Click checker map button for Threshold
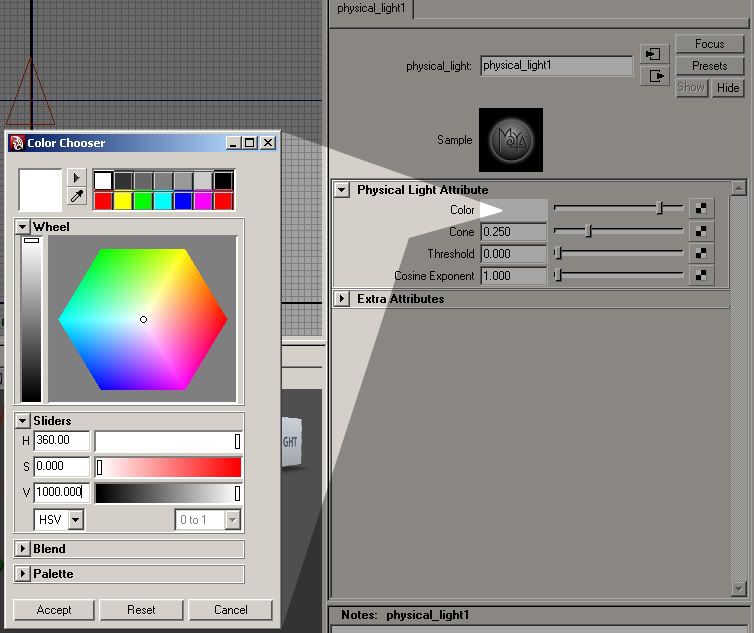The width and height of the screenshot is (754, 633). coord(701,254)
